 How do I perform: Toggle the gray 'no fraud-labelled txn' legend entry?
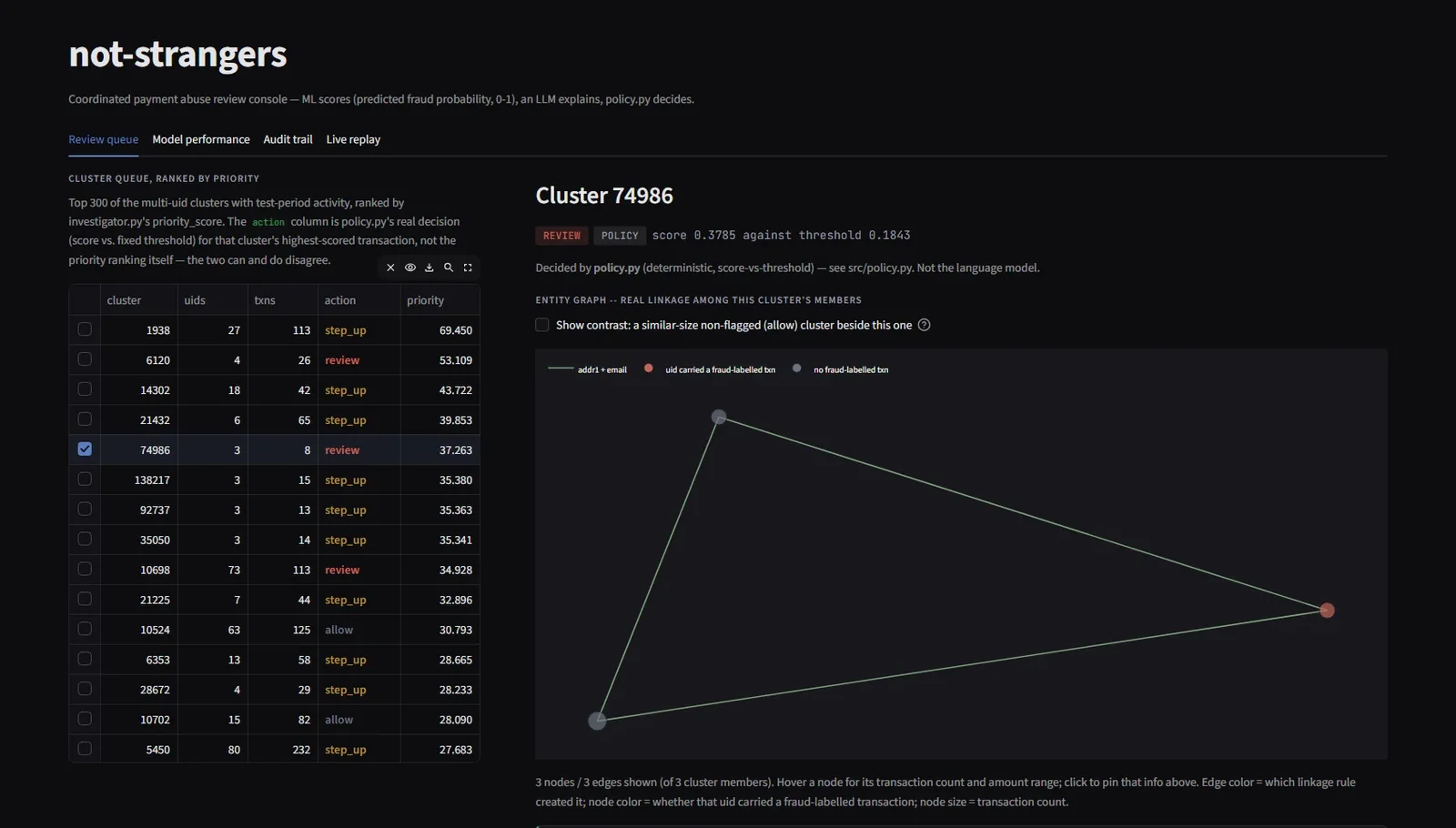(841, 369)
